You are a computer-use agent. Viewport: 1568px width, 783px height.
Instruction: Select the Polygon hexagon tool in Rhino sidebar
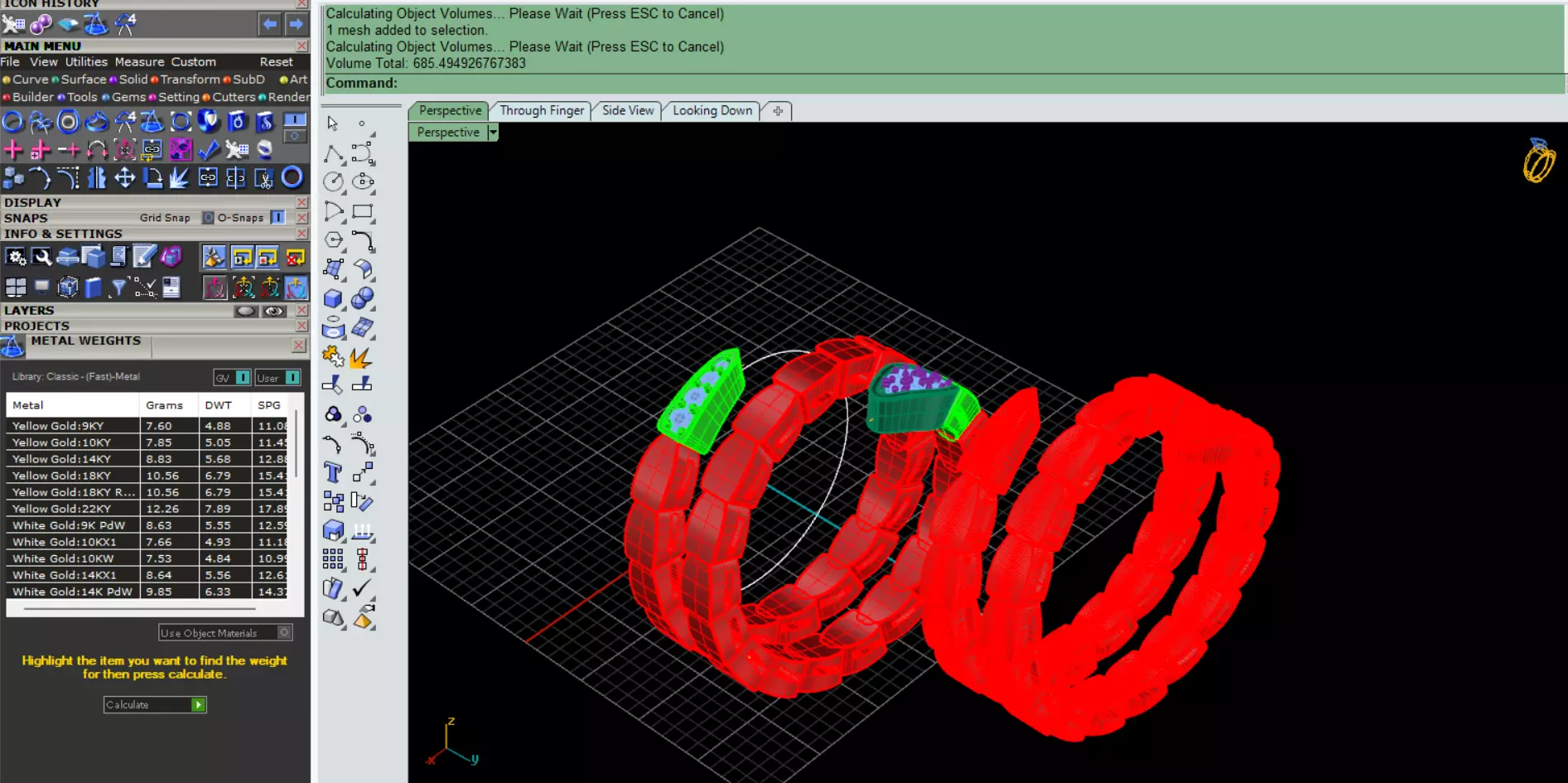[x=333, y=240]
